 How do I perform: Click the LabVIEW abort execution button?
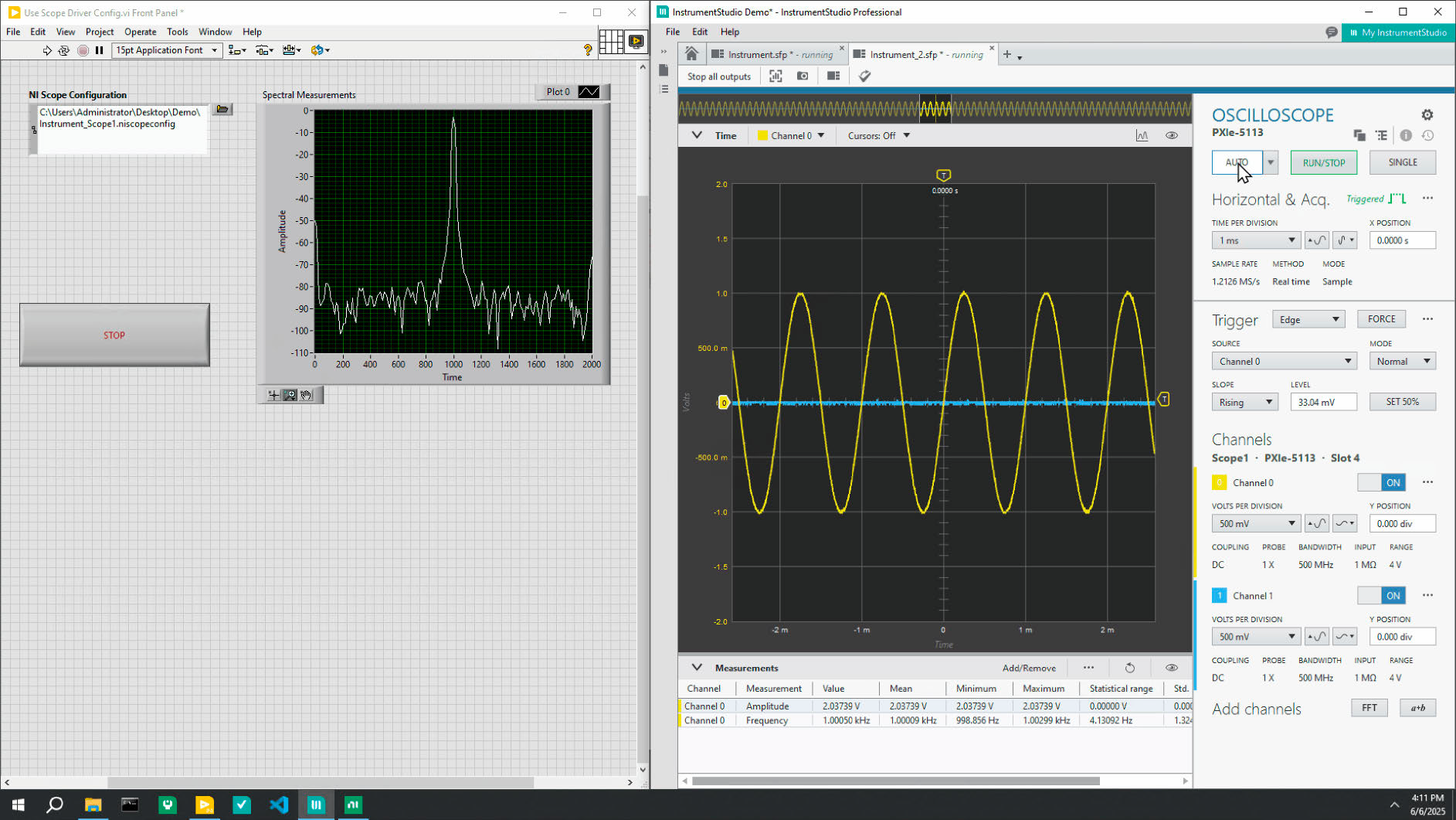[x=83, y=50]
